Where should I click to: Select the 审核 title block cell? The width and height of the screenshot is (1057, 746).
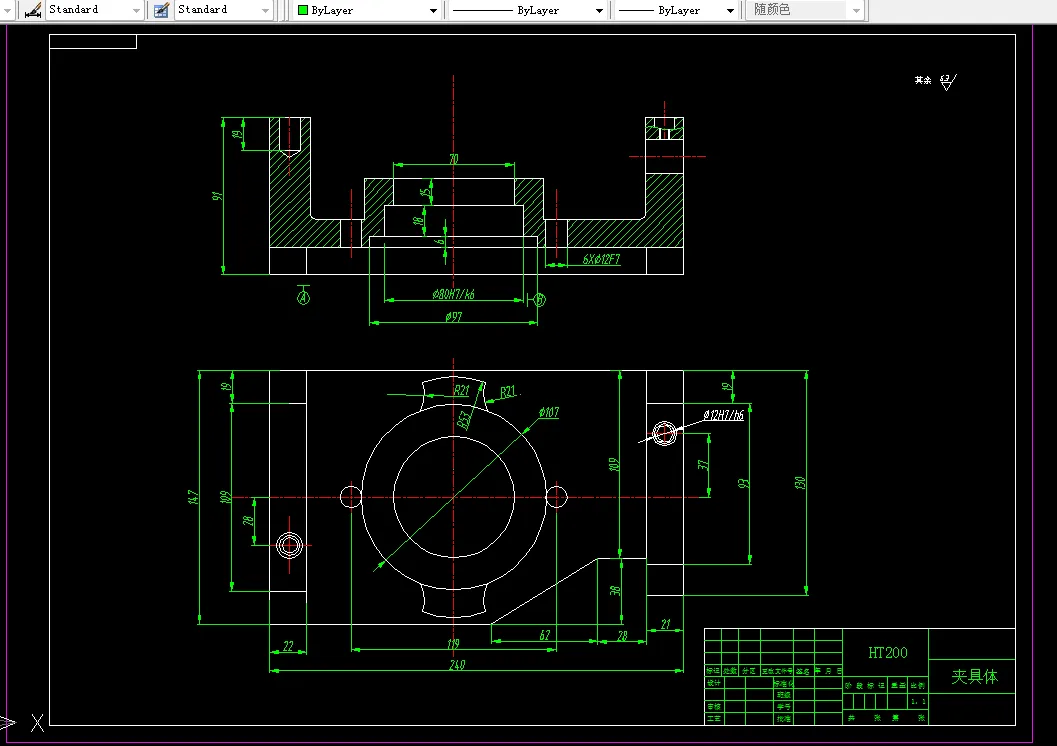[x=714, y=707]
